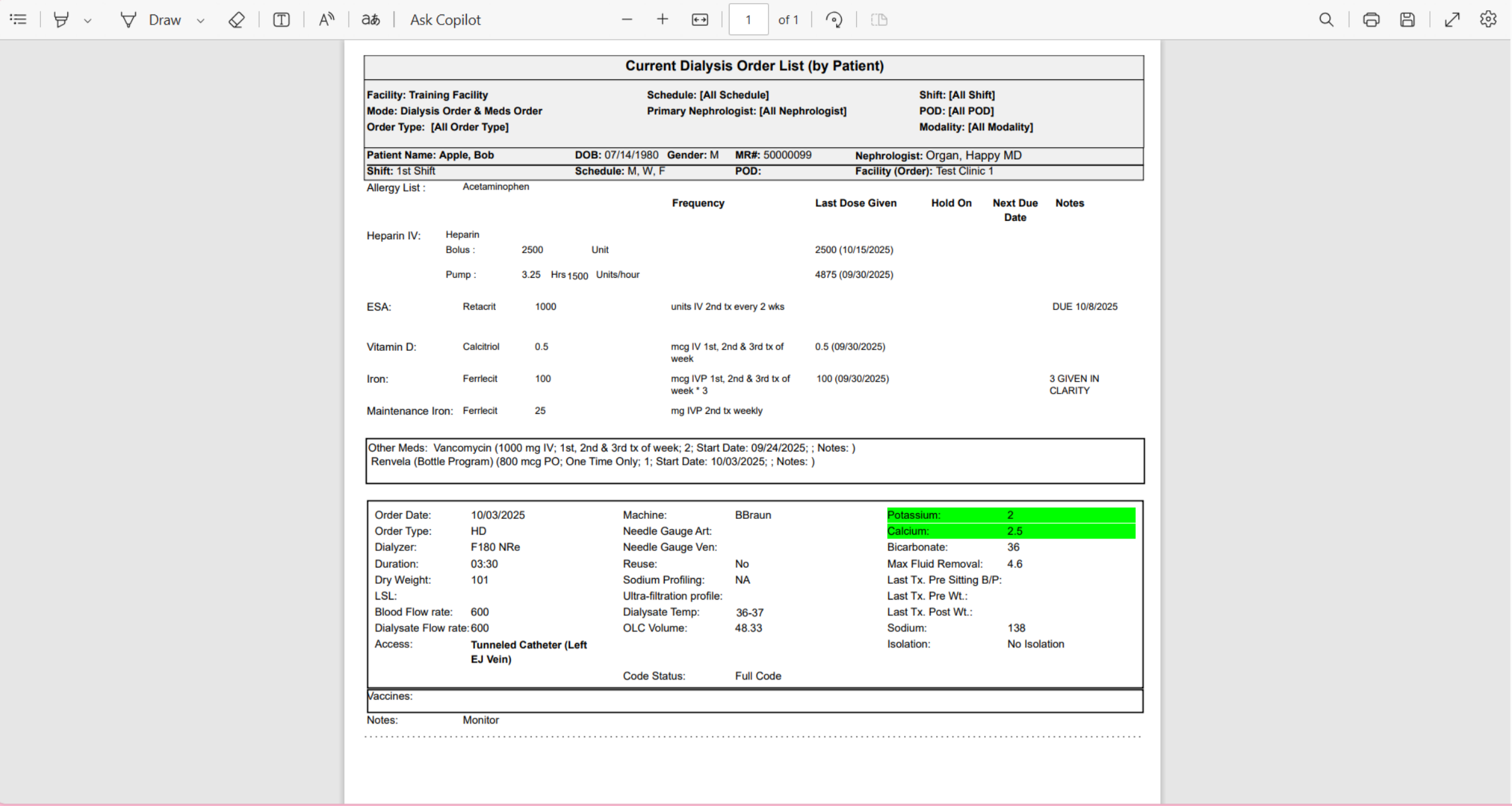Screen dimensions: 1512x806
Task: Click the 'F180 NRe' dialyzer value
Action: tap(495, 547)
